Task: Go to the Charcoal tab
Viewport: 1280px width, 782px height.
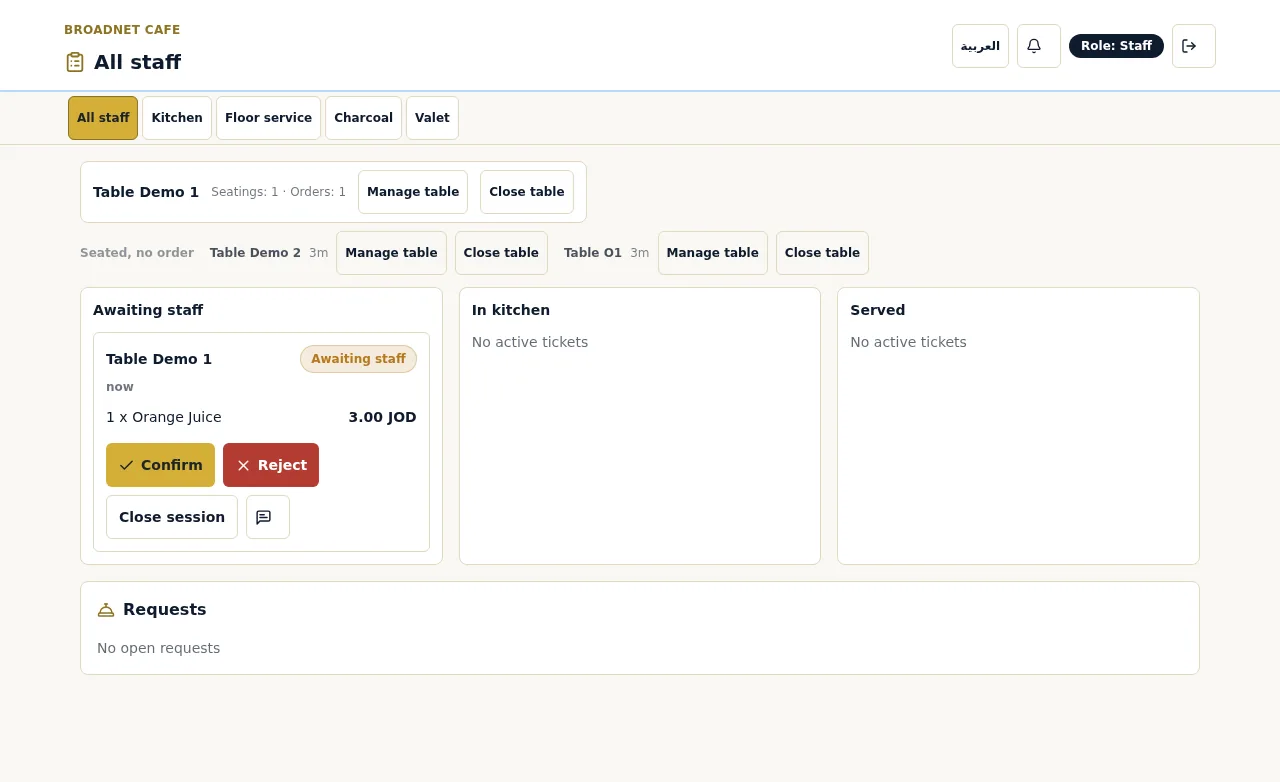Action: click(x=363, y=118)
